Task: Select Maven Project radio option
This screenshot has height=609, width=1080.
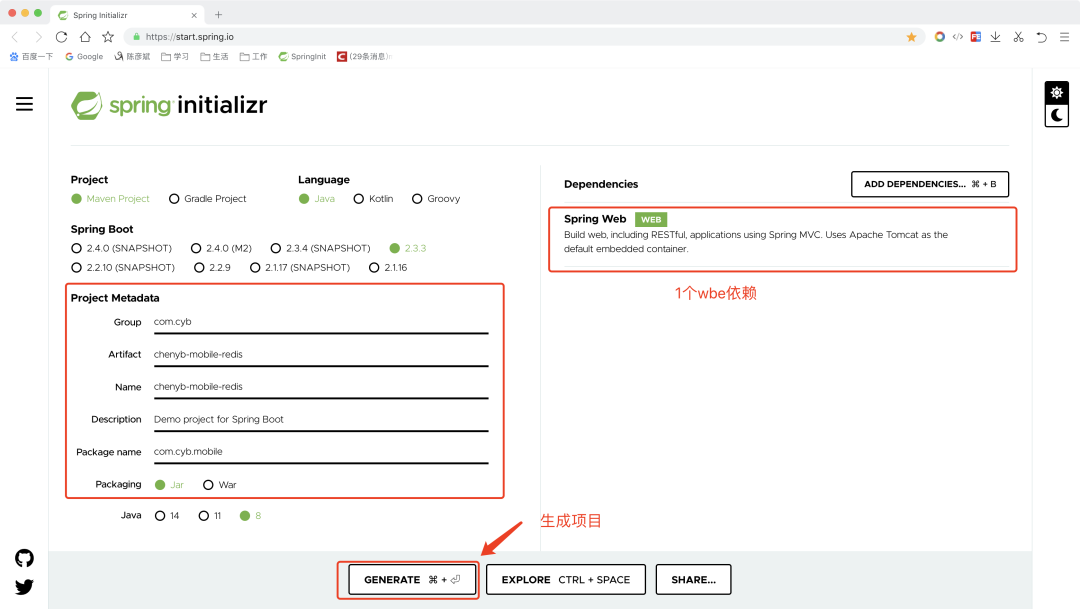Action: coord(110,199)
